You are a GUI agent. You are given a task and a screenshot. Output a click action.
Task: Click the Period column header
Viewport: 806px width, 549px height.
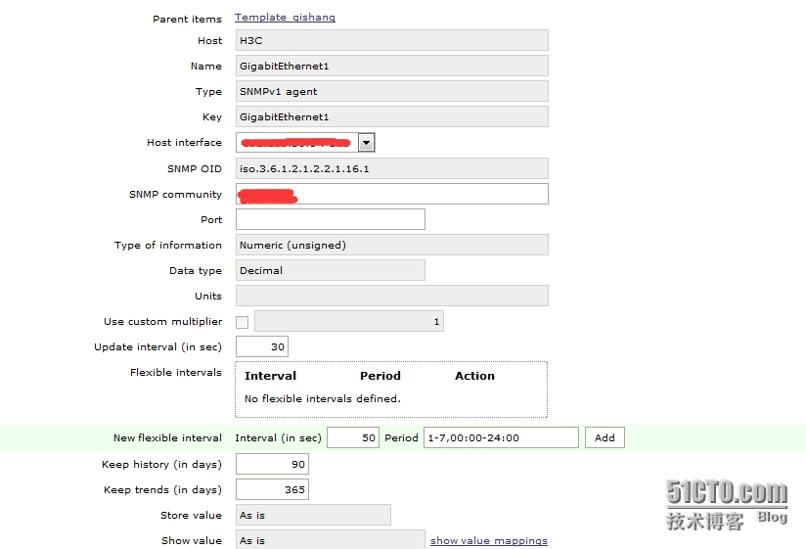point(380,376)
